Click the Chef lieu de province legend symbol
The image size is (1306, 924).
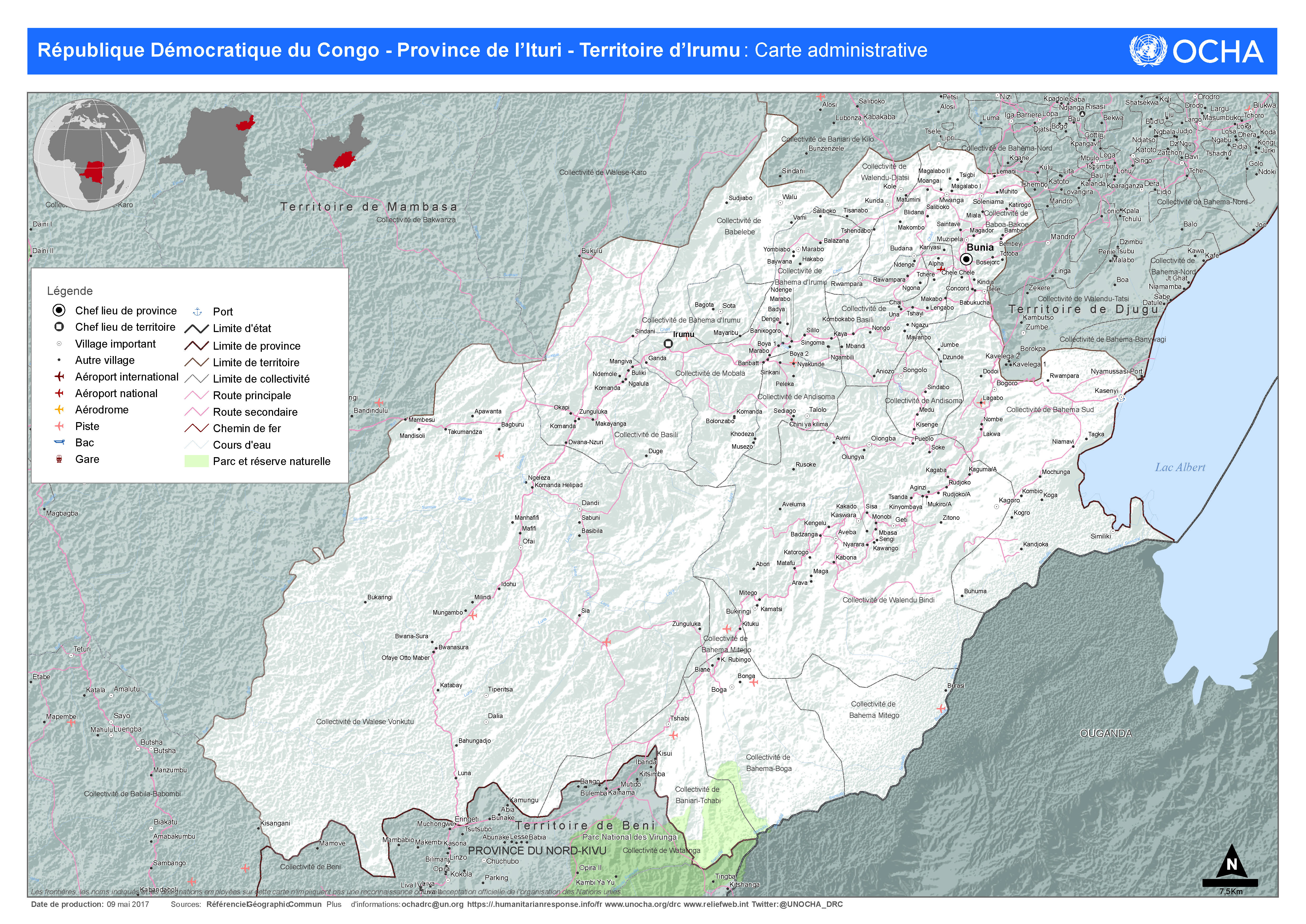pyautogui.click(x=59, y=311)
